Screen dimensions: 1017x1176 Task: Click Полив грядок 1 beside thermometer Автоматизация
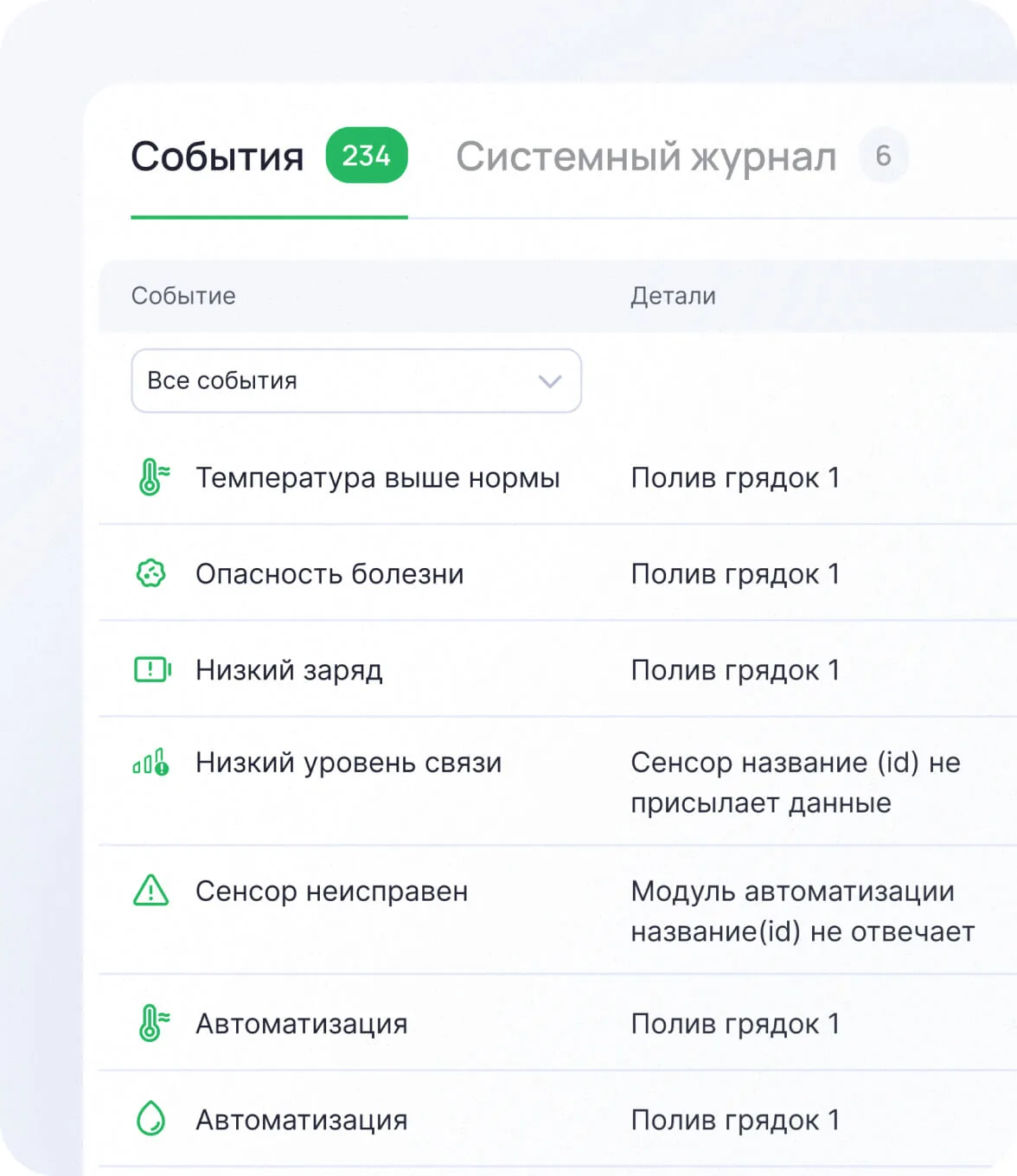(x=735, y=1024)
